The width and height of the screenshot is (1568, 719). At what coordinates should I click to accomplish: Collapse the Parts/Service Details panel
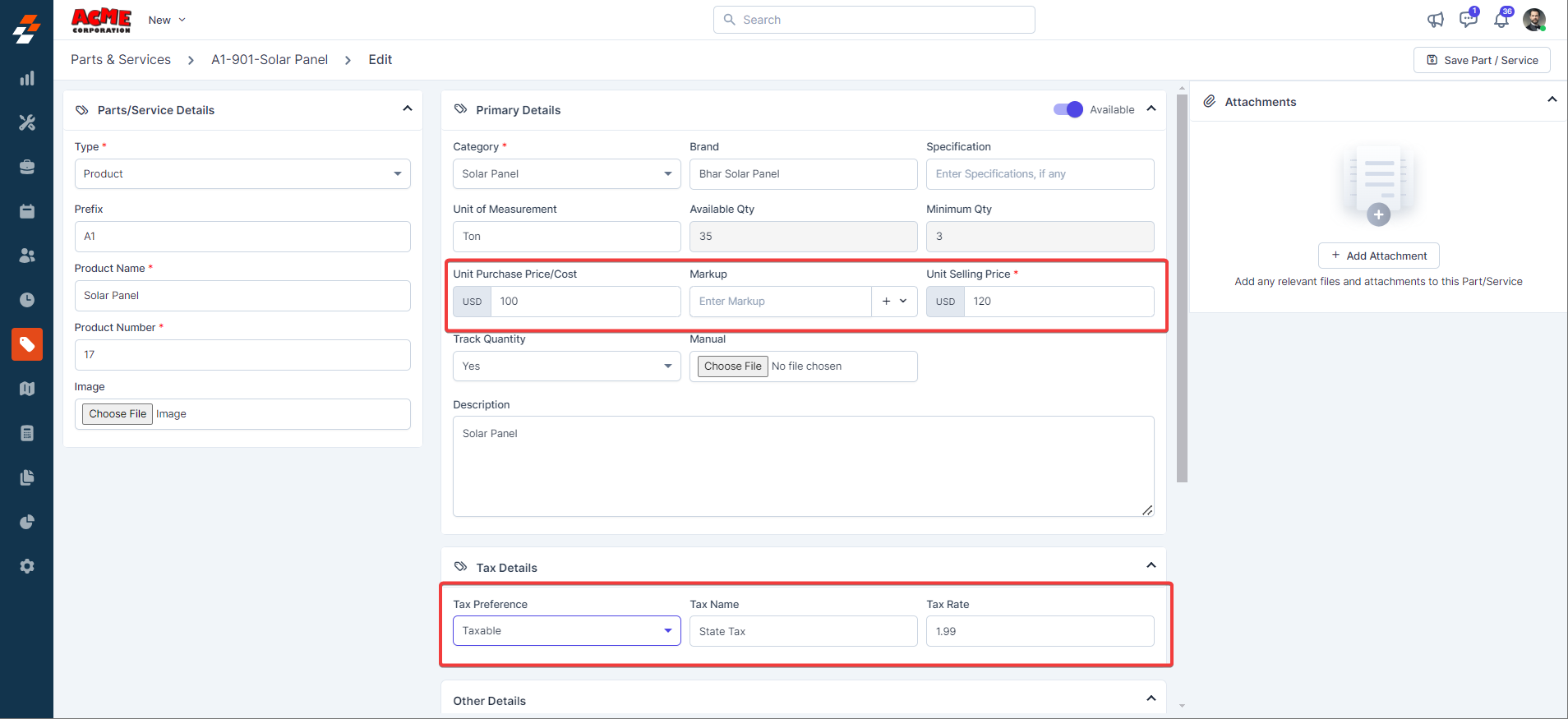click(x=407, y=108)
